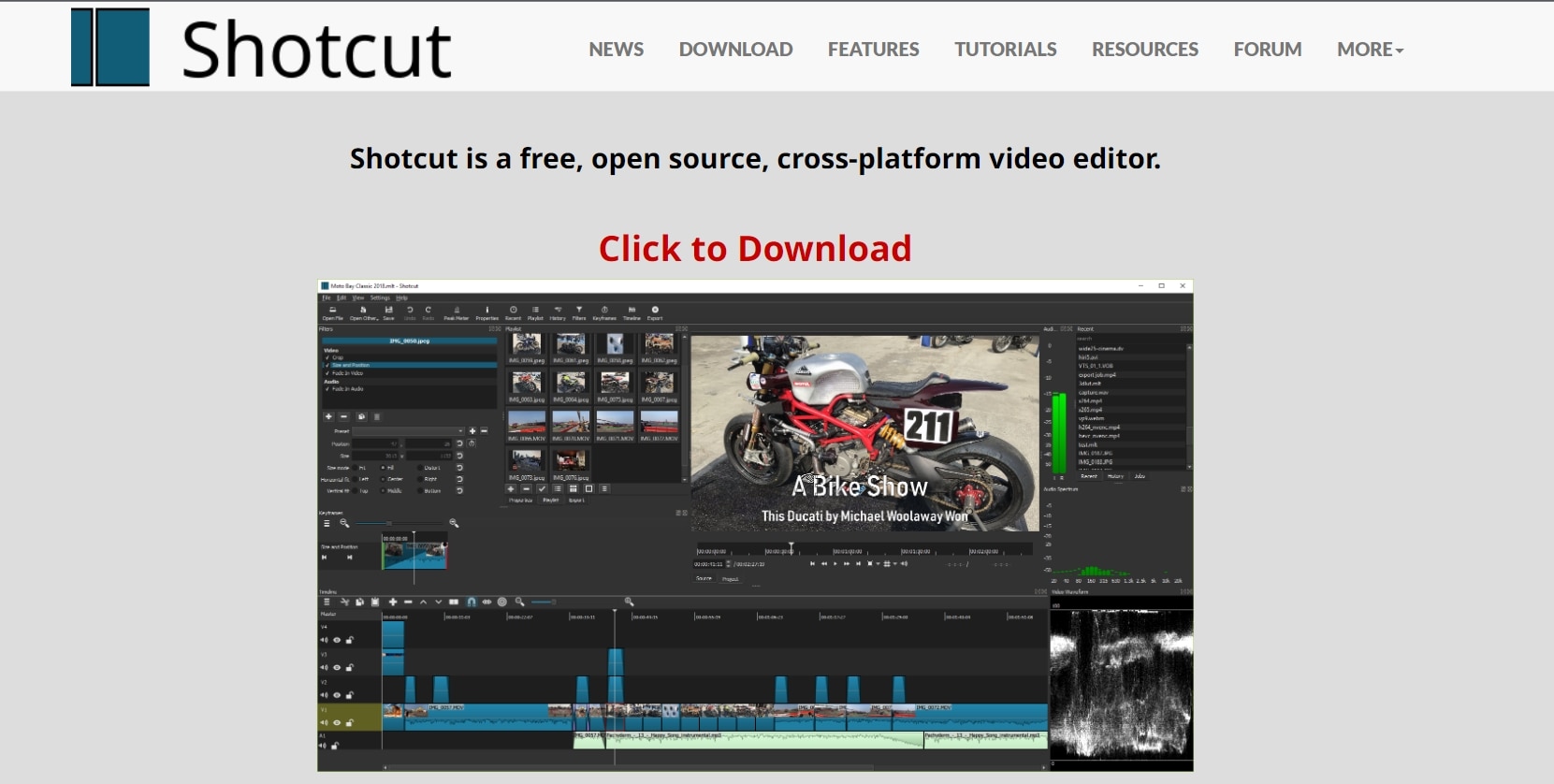Click the play button under video preview

[835, 564]
